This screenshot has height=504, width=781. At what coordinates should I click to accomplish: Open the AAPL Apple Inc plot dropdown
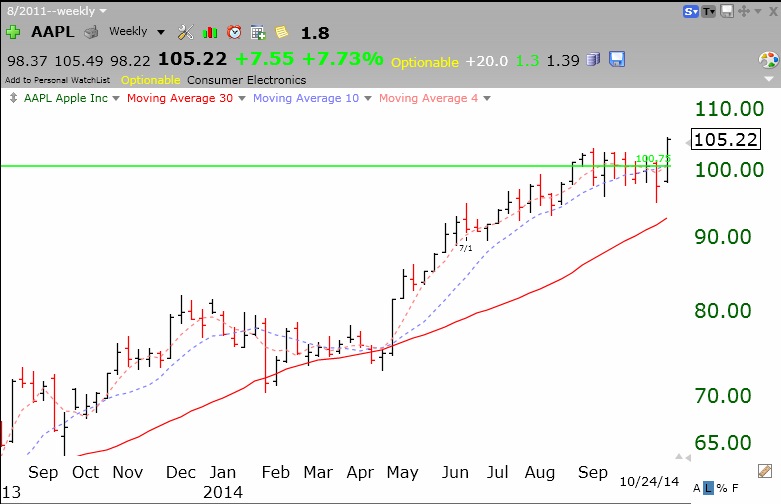point(116,99)
